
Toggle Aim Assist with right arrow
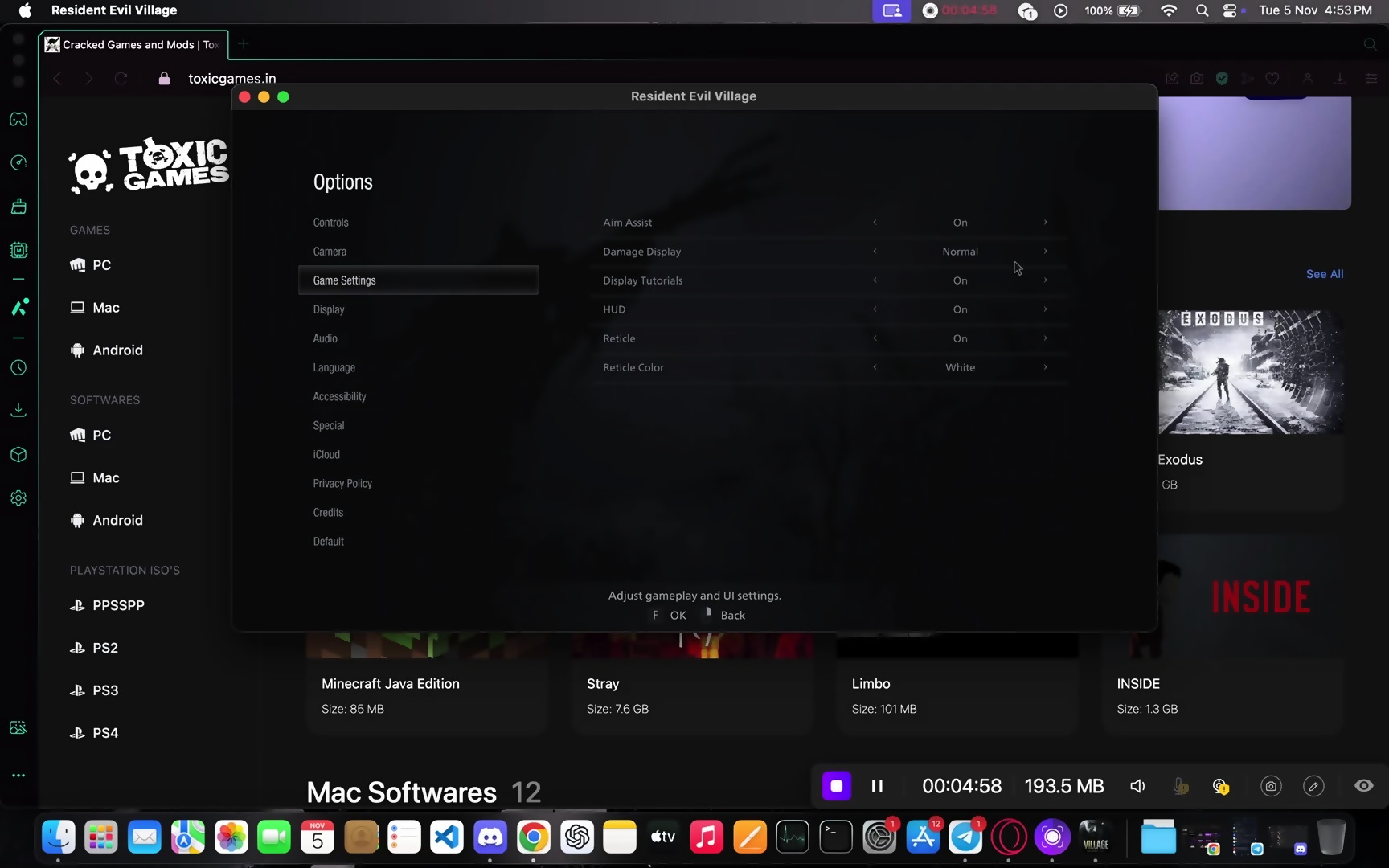pyautogui.click(x=1045, y=223)
